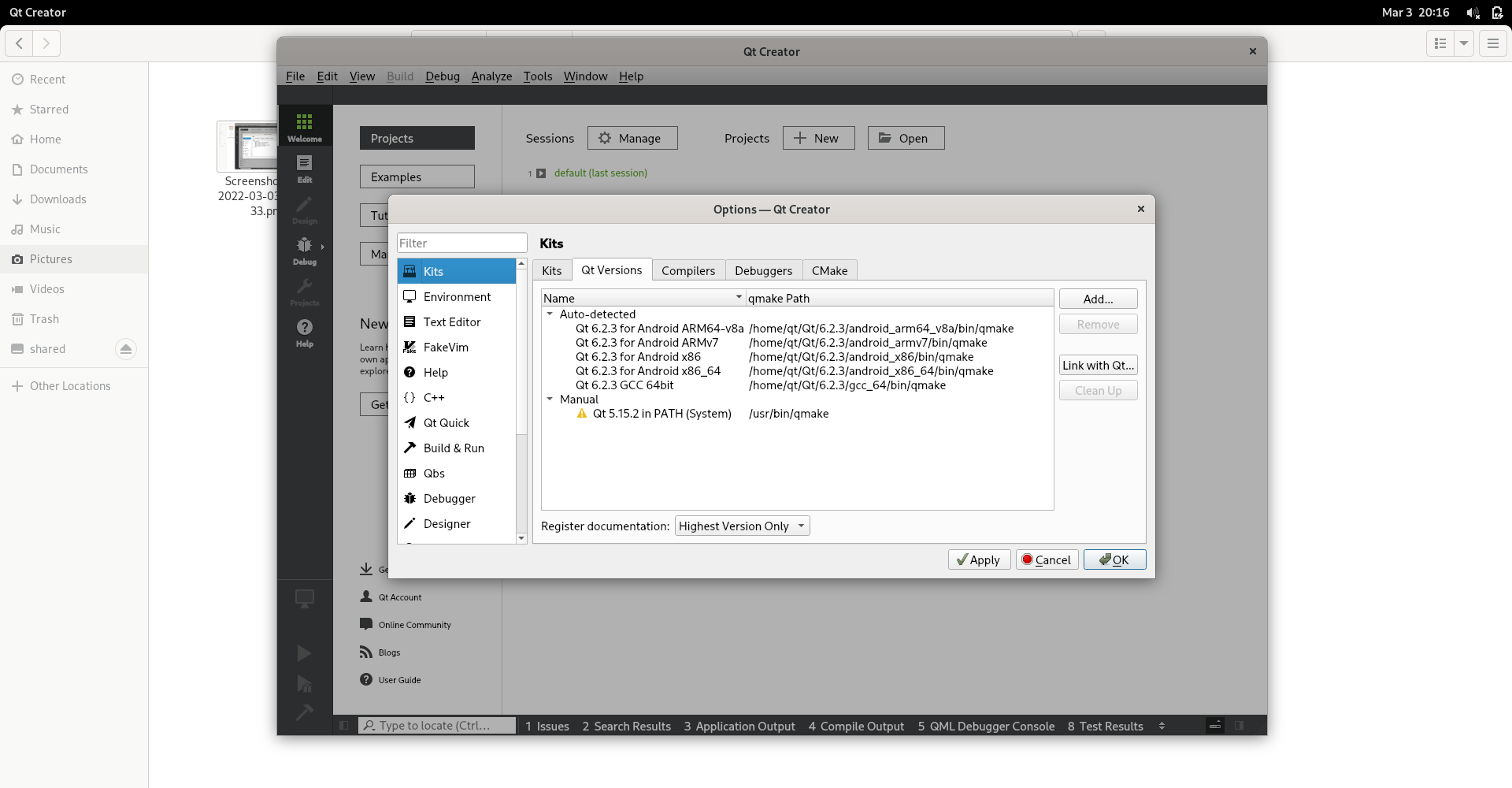Open Designer options category
Viewport: 1512px width, 788px height.
[457, 523]
